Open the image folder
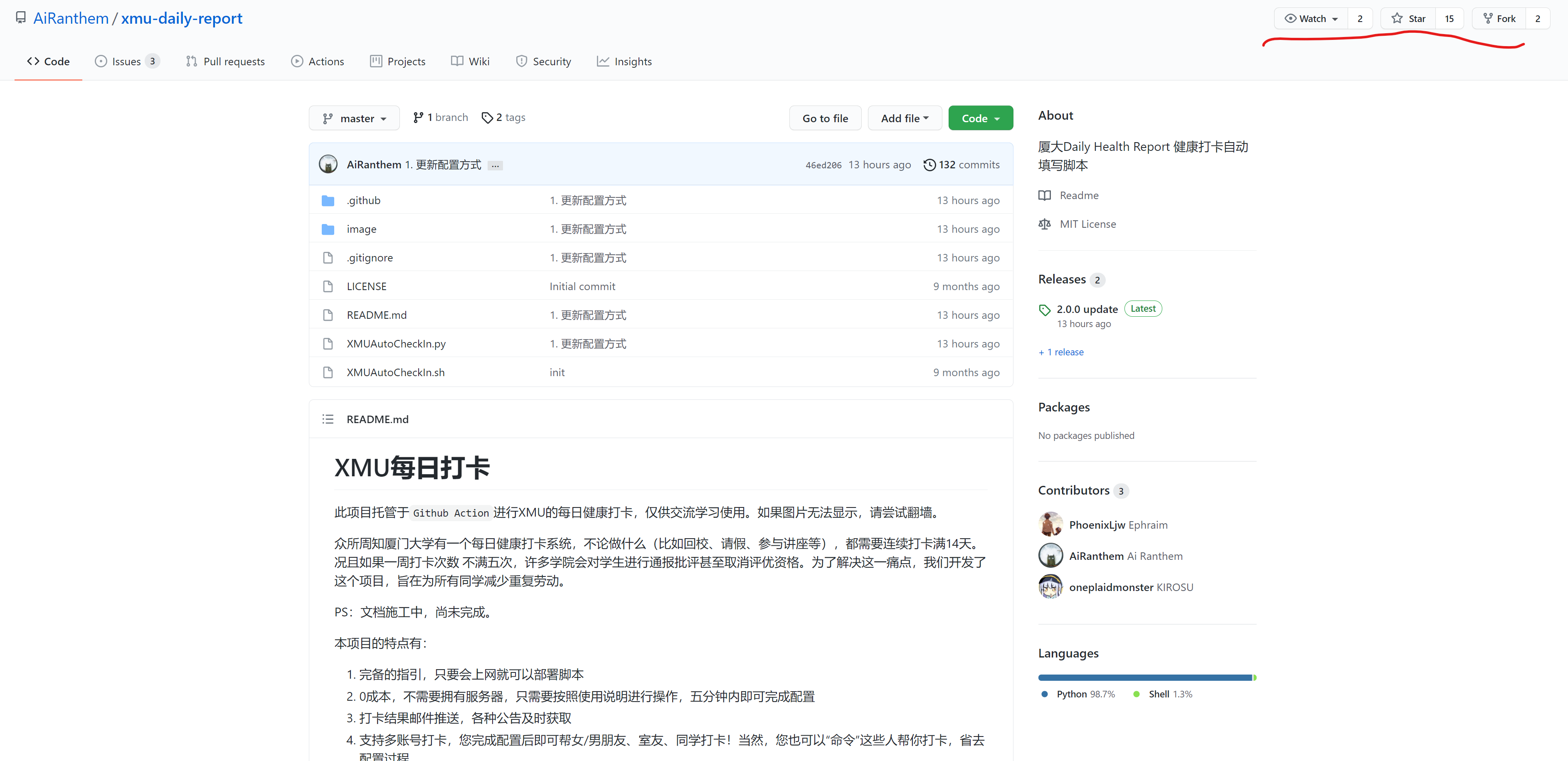Screen dimensions: 1568x761 point(361,229)
